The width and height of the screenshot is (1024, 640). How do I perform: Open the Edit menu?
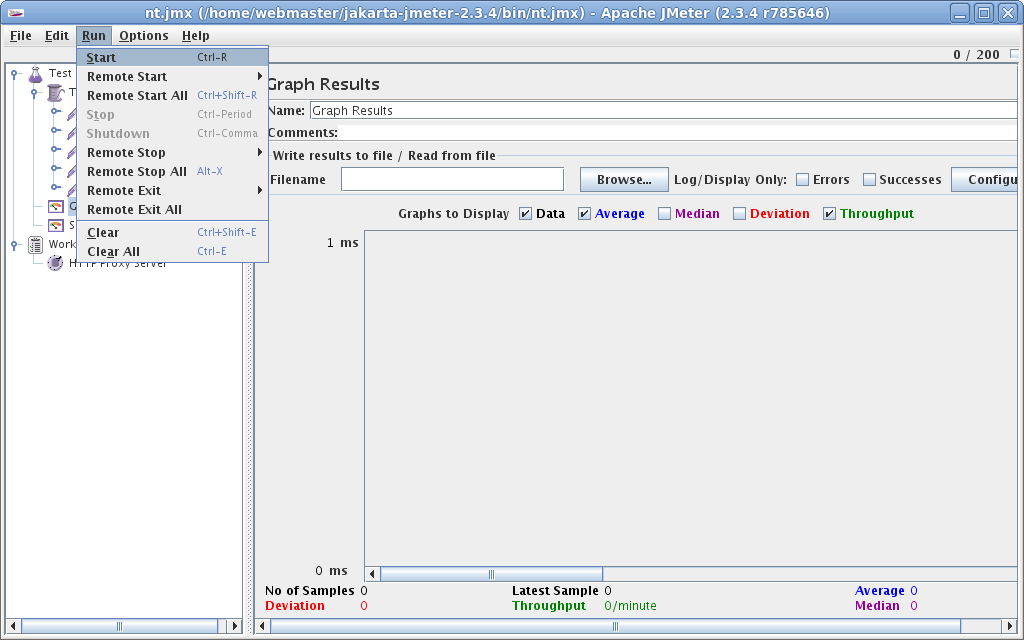(x=57, y=36)
